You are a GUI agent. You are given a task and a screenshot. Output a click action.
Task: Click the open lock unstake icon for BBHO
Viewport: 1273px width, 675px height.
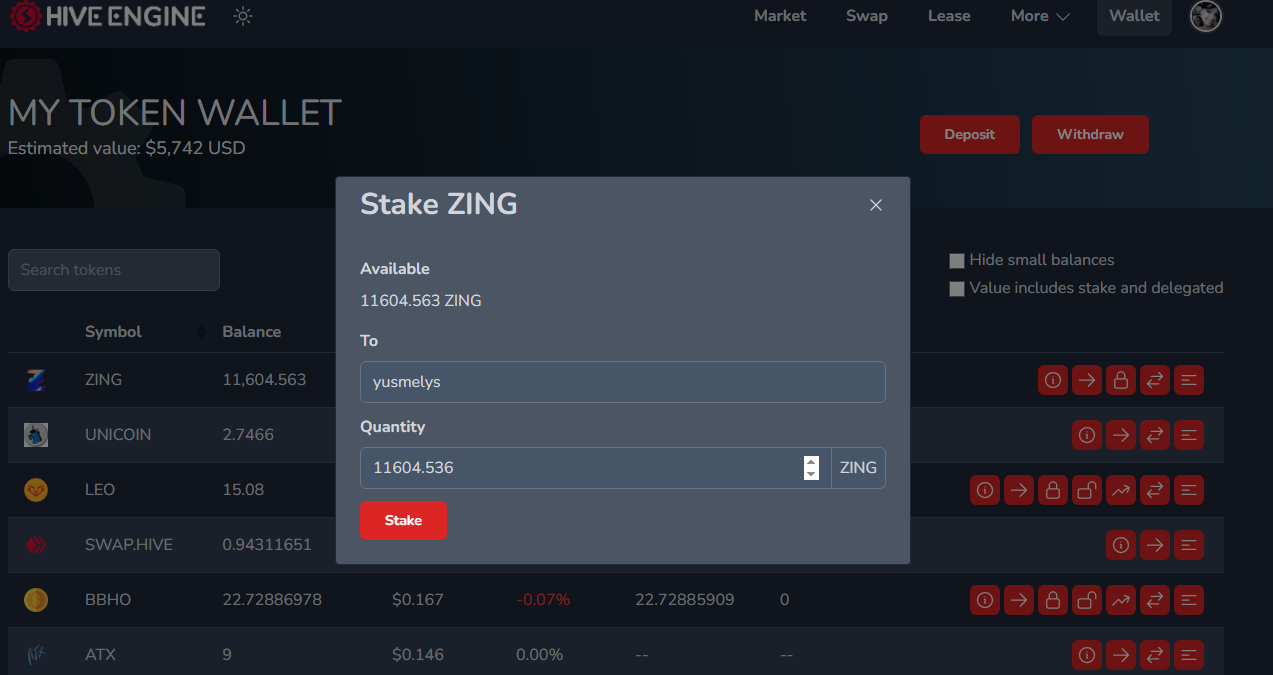click(x=1087, y=600)
